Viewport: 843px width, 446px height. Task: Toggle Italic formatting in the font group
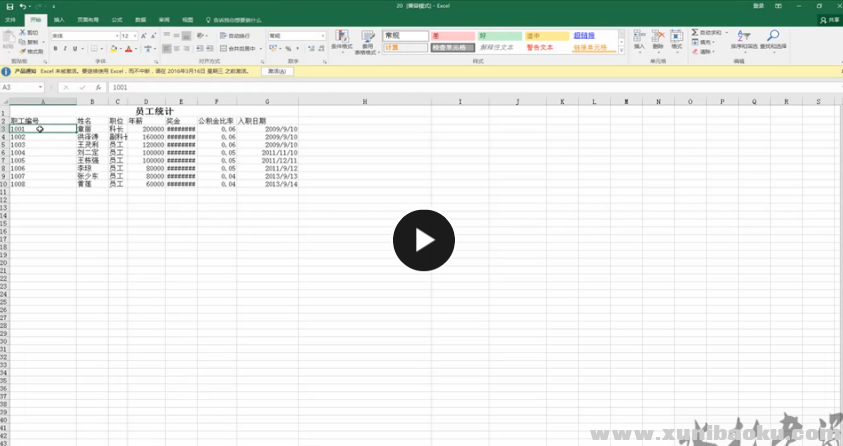point(66,48)
